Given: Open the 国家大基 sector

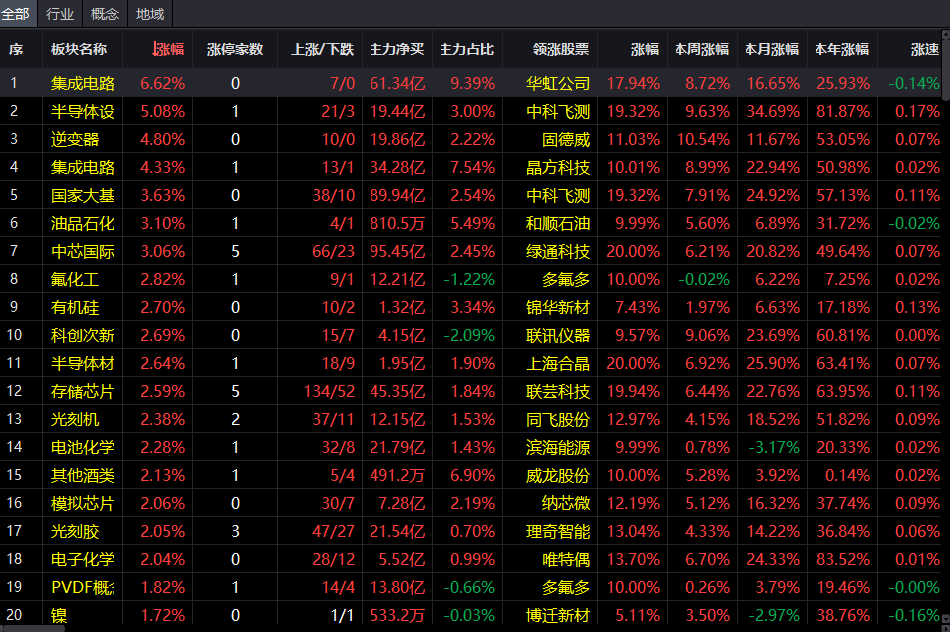Looking at the screenshot, I should (83, 195).
